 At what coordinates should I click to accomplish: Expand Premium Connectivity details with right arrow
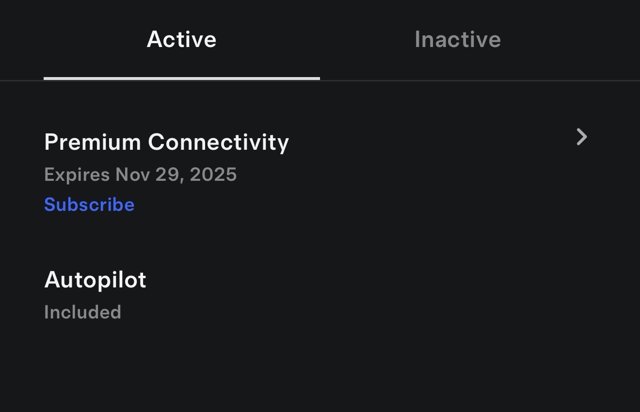point(582,137)
